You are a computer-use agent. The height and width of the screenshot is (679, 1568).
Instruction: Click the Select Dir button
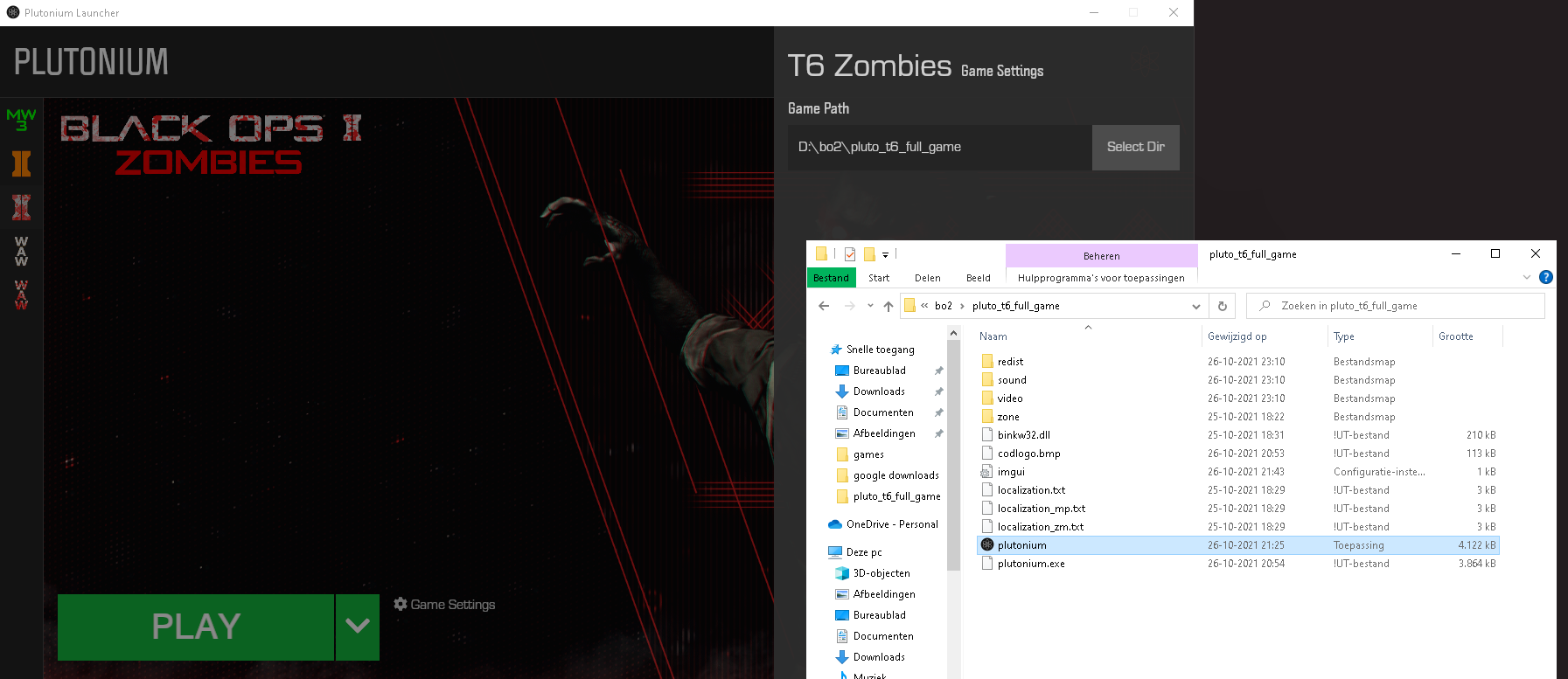point(1135,147)
